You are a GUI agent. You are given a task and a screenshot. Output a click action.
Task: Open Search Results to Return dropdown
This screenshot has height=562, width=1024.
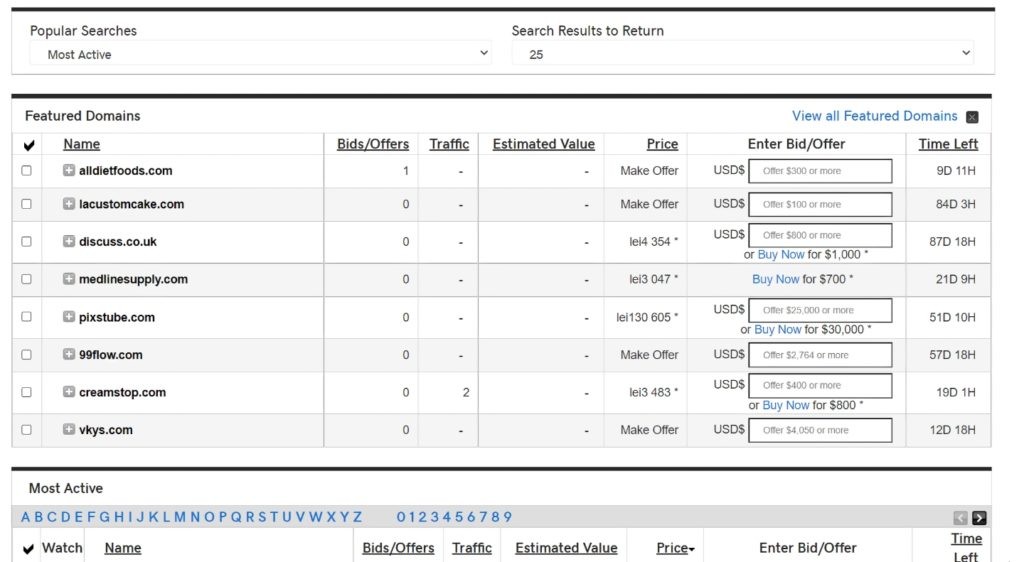[x=742, y=54]
